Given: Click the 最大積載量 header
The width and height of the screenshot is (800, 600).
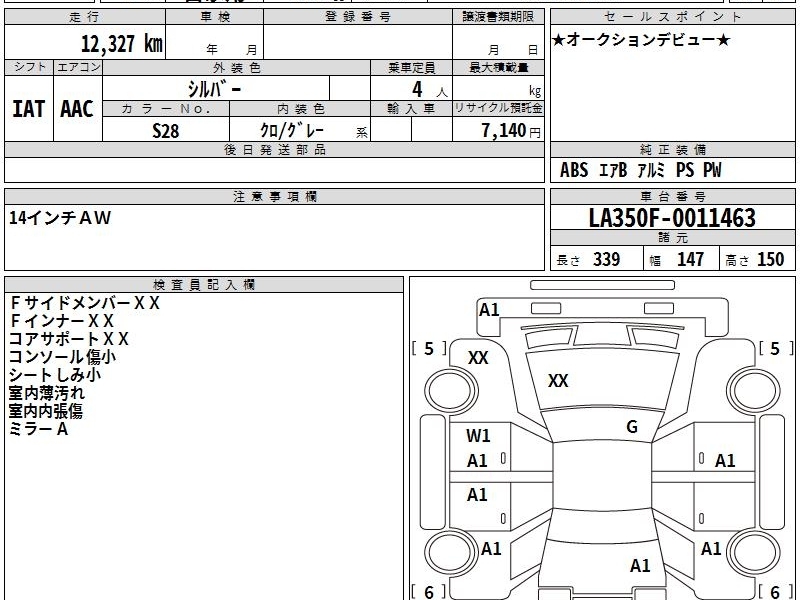Looking at the screenshot, I should [x=498, y=68].
